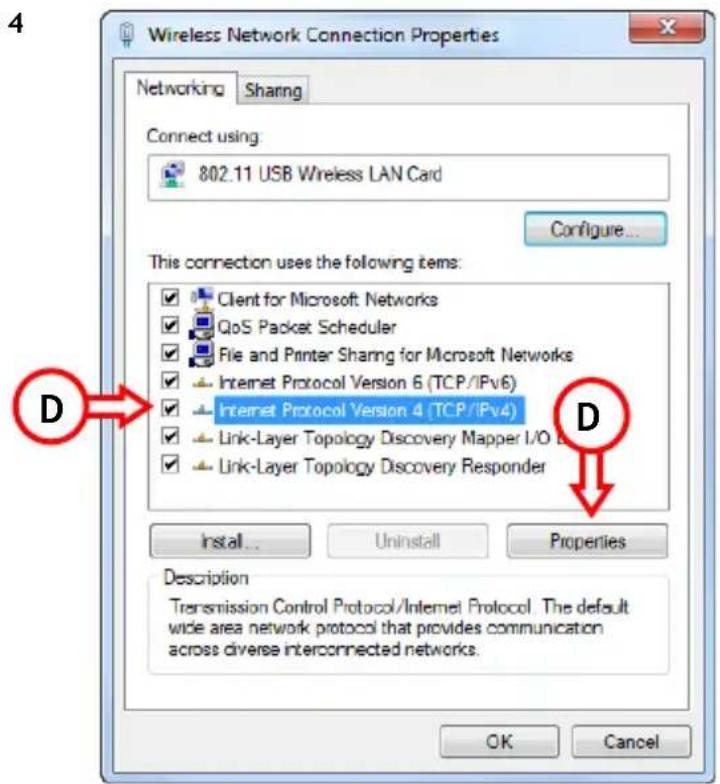Confirm changes with OK button
Image resolution: width=720 pixels, height=784 pixels.
click(499, 742)
